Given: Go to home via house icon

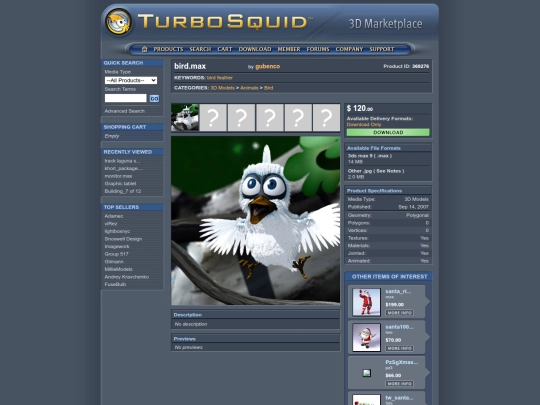Looking at the screenshot, I should pos(145,49).
